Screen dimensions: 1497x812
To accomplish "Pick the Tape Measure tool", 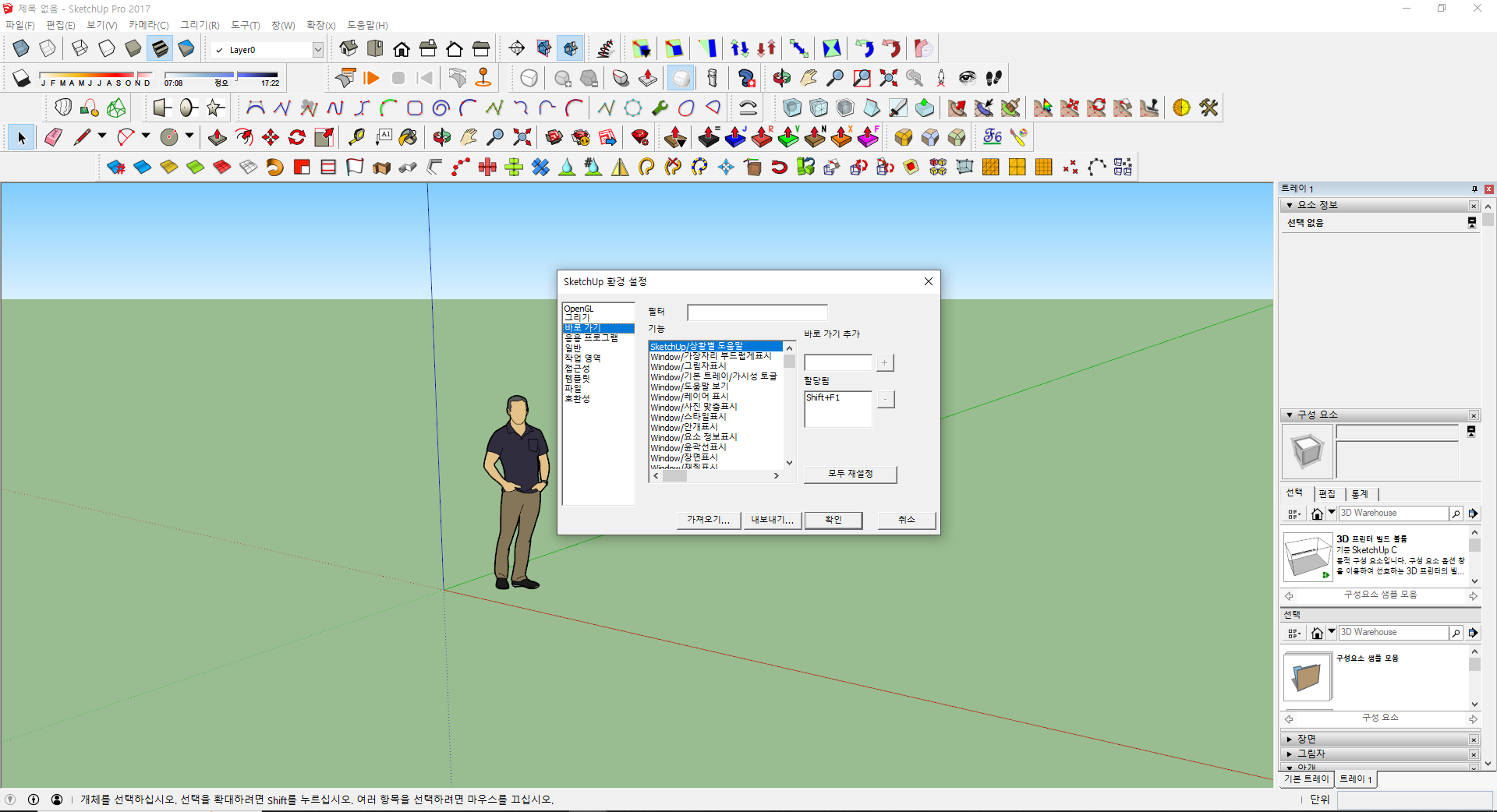I will click(x=356, y=138).
